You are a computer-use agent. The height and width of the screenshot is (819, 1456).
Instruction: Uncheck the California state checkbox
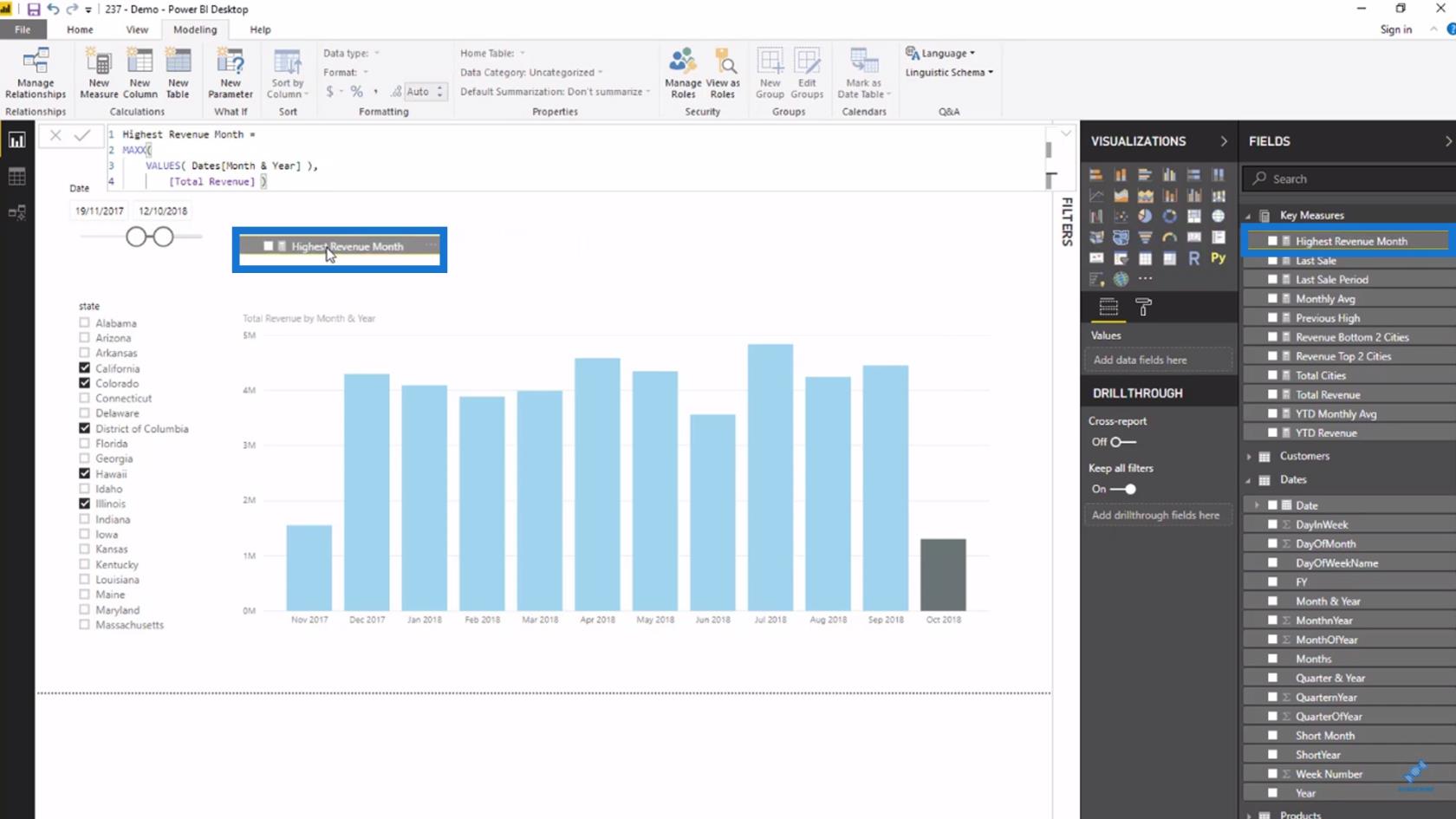point(84,367)
